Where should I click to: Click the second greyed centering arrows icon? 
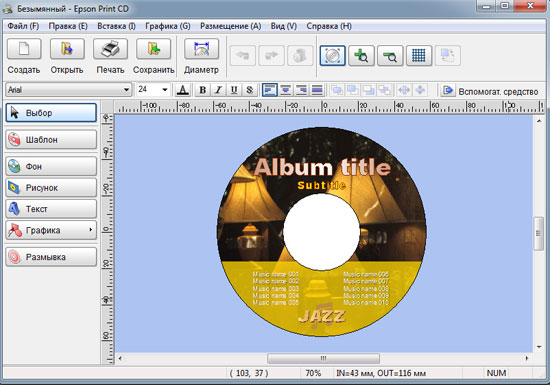click(x=420, y=90)
